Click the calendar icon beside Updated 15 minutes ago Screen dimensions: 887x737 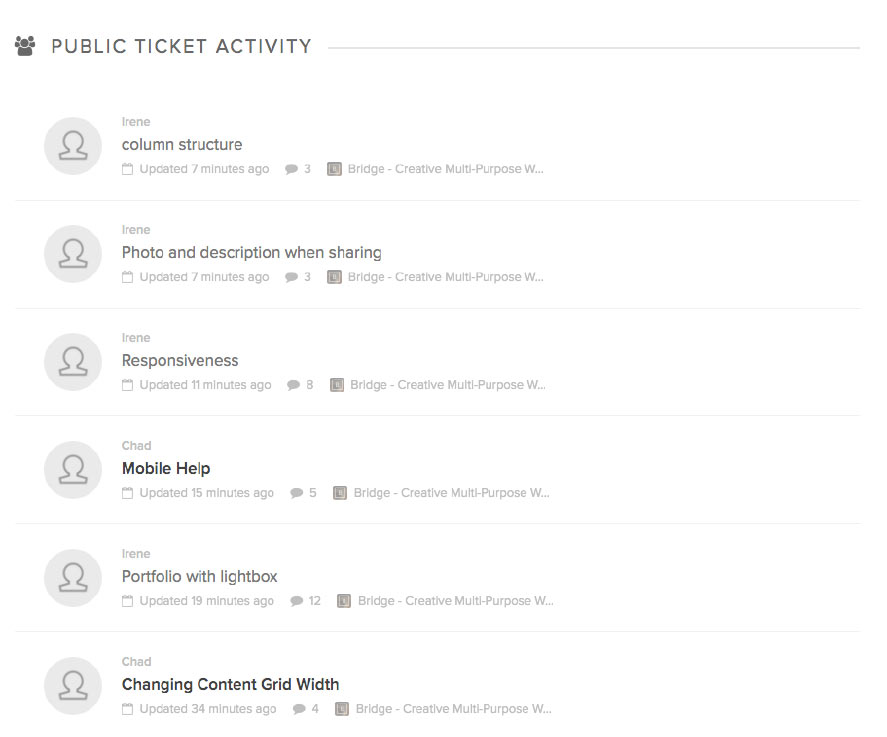click(x=128, y=493)
